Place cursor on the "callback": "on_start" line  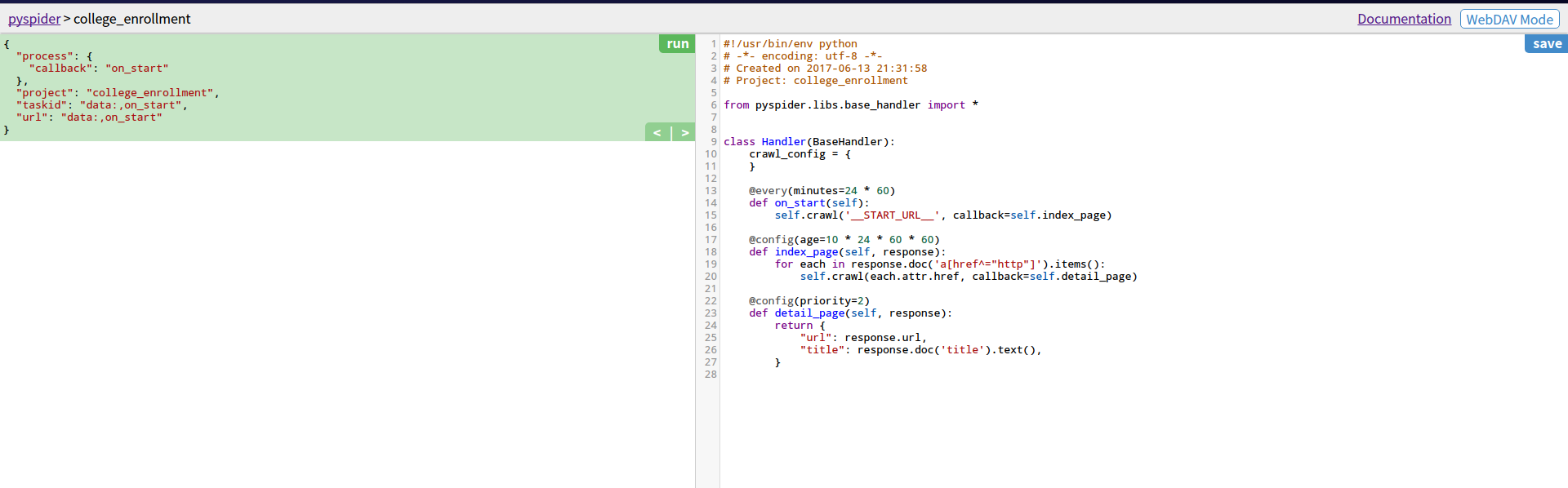click(x=98, y=69)
